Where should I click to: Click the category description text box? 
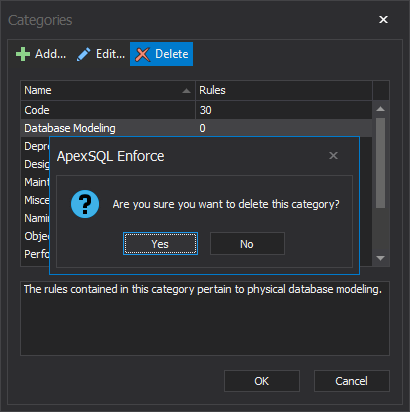pyautogui.click(x=205, y=318)
